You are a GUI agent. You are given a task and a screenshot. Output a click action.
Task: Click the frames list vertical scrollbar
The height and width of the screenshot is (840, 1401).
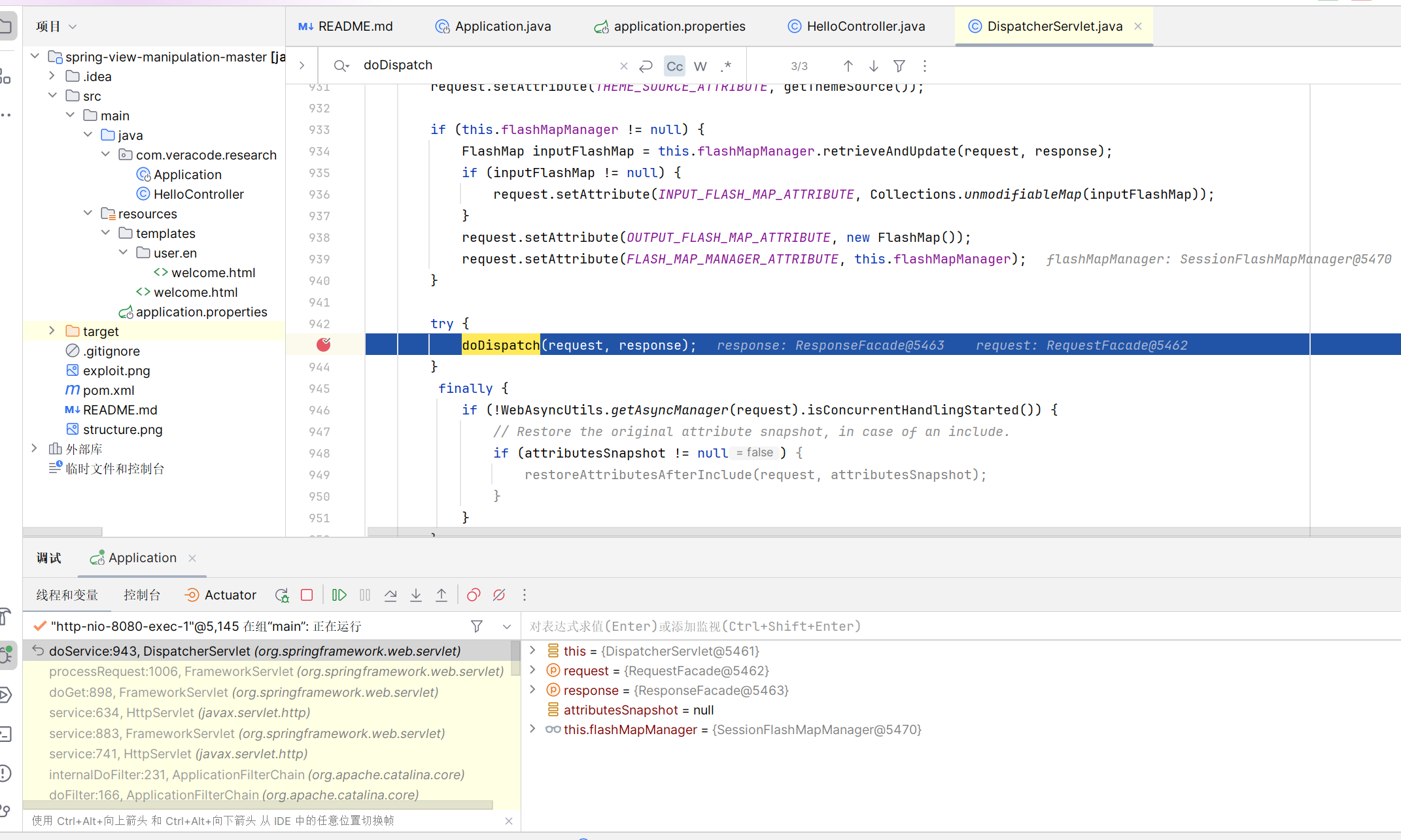coord(515,658)
